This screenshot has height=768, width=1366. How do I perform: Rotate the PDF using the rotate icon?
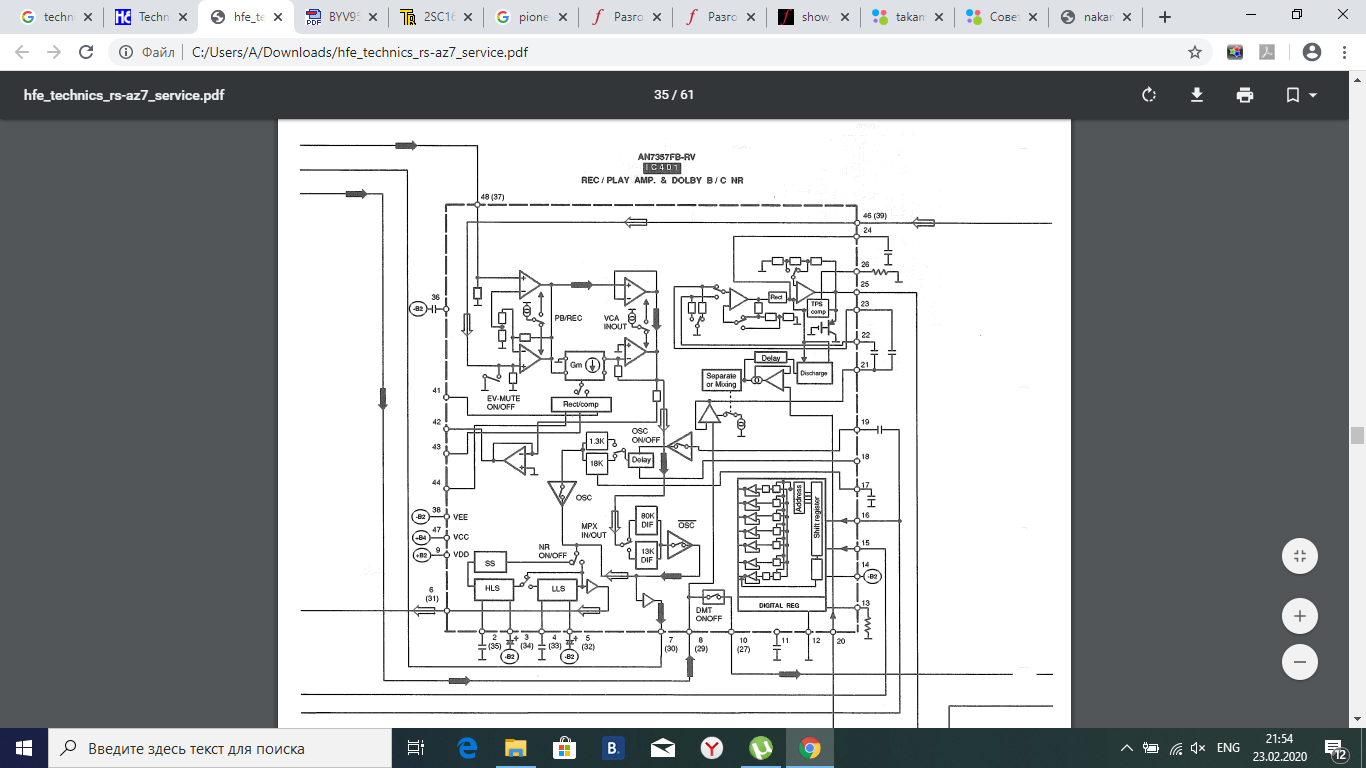pyautogui.click(x=1149, y=95)
